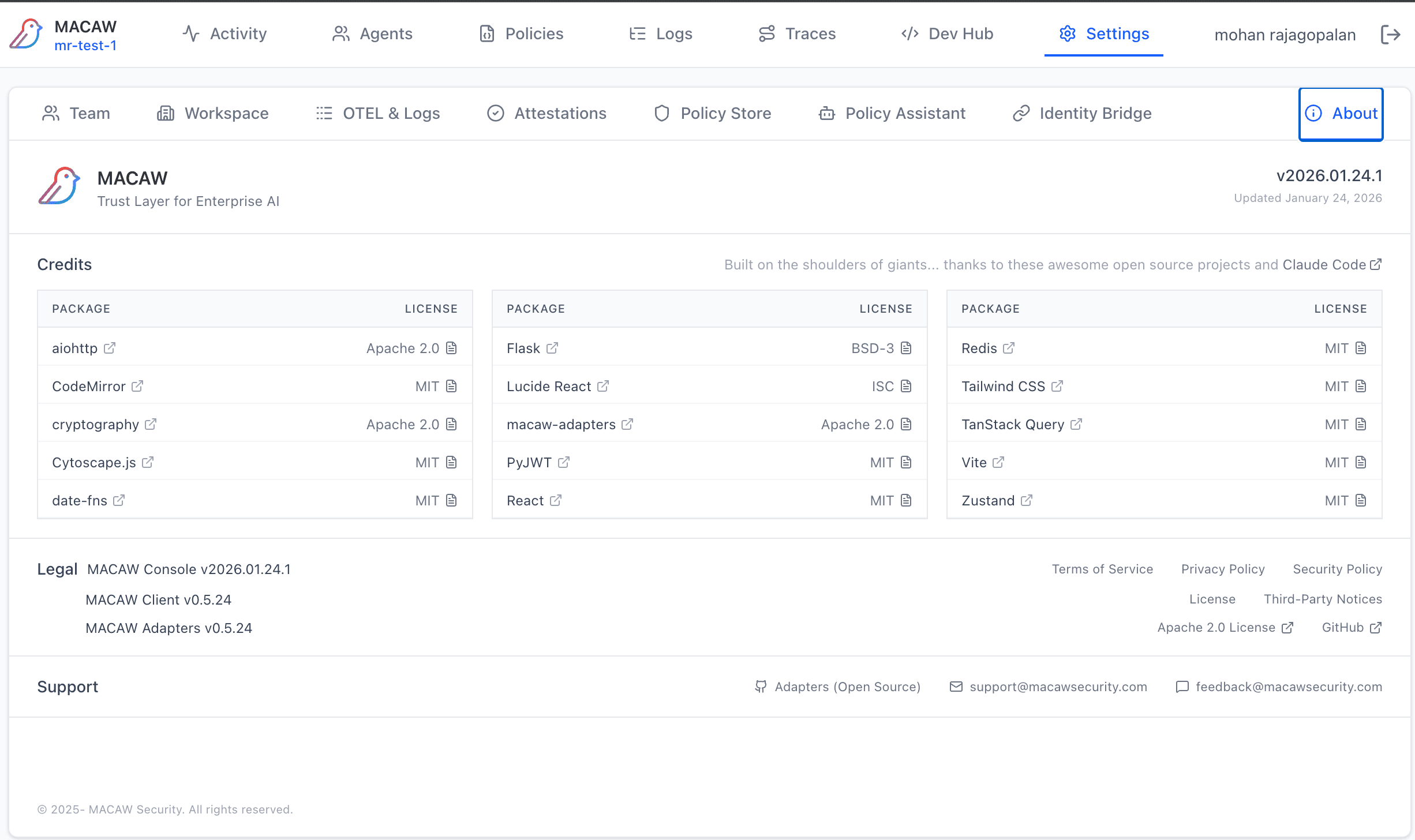
Task: Click external link icon next to Zustand
Action: click(1026, 500)
